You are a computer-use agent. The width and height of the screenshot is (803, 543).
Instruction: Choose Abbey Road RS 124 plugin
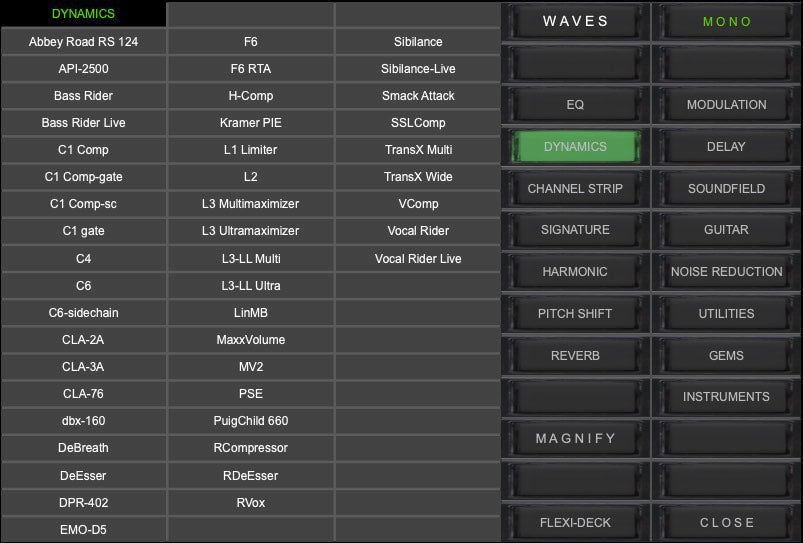(84, 42)
